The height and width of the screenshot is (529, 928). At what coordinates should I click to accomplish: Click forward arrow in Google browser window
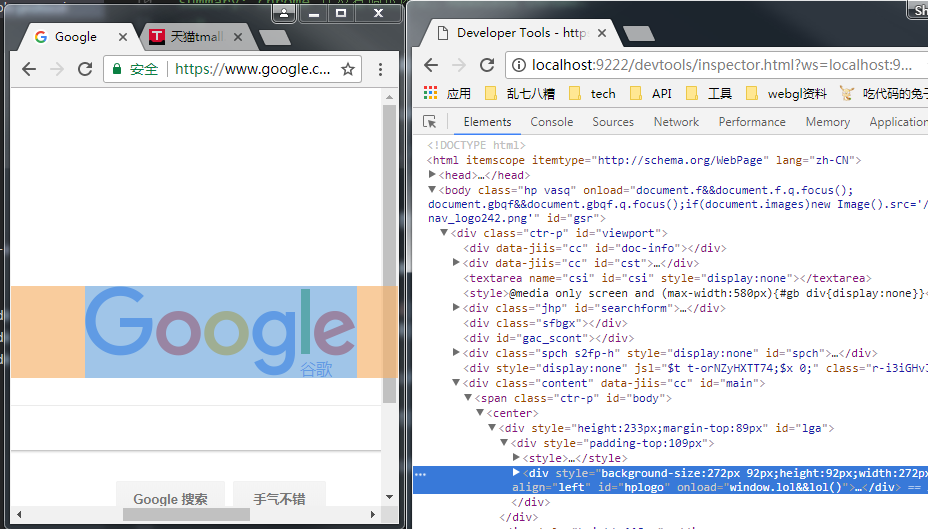(57, 69)
